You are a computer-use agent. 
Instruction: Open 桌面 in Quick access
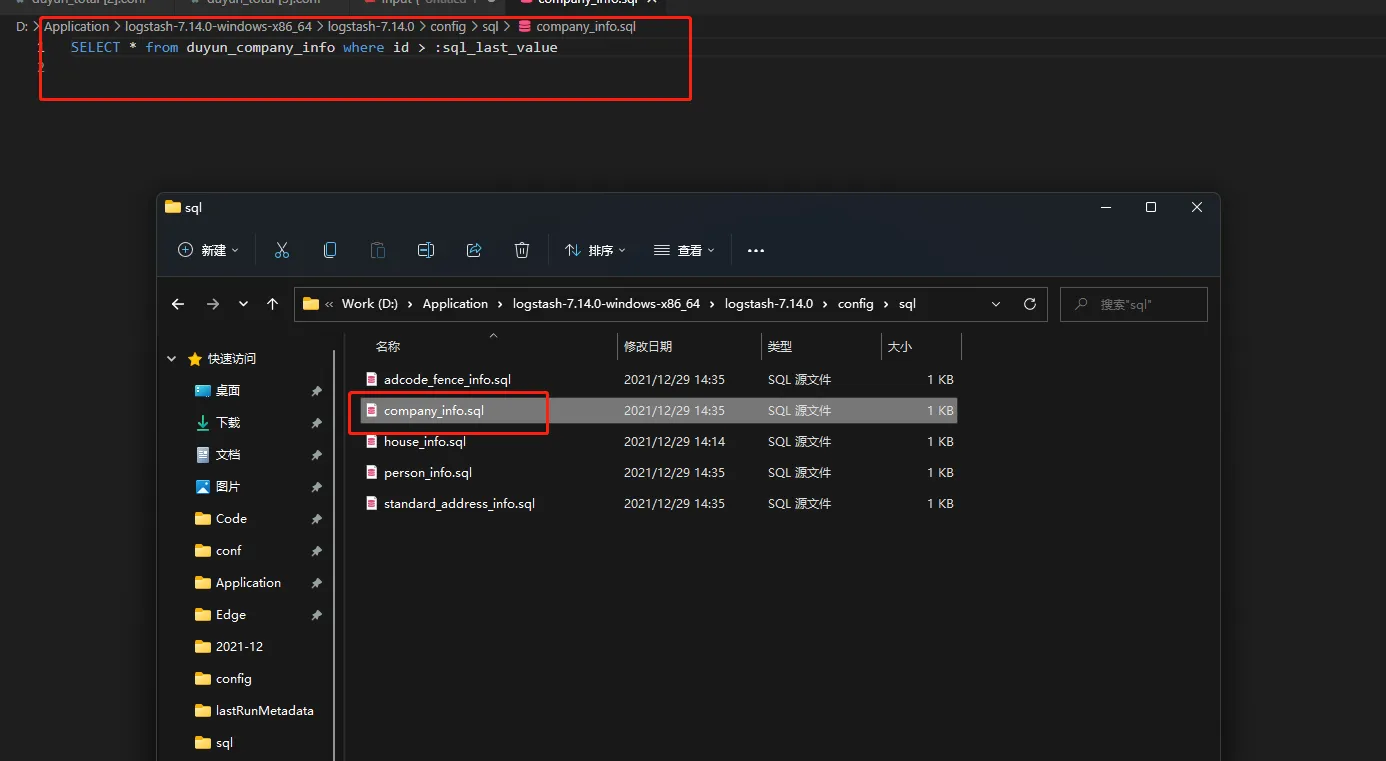228,391
